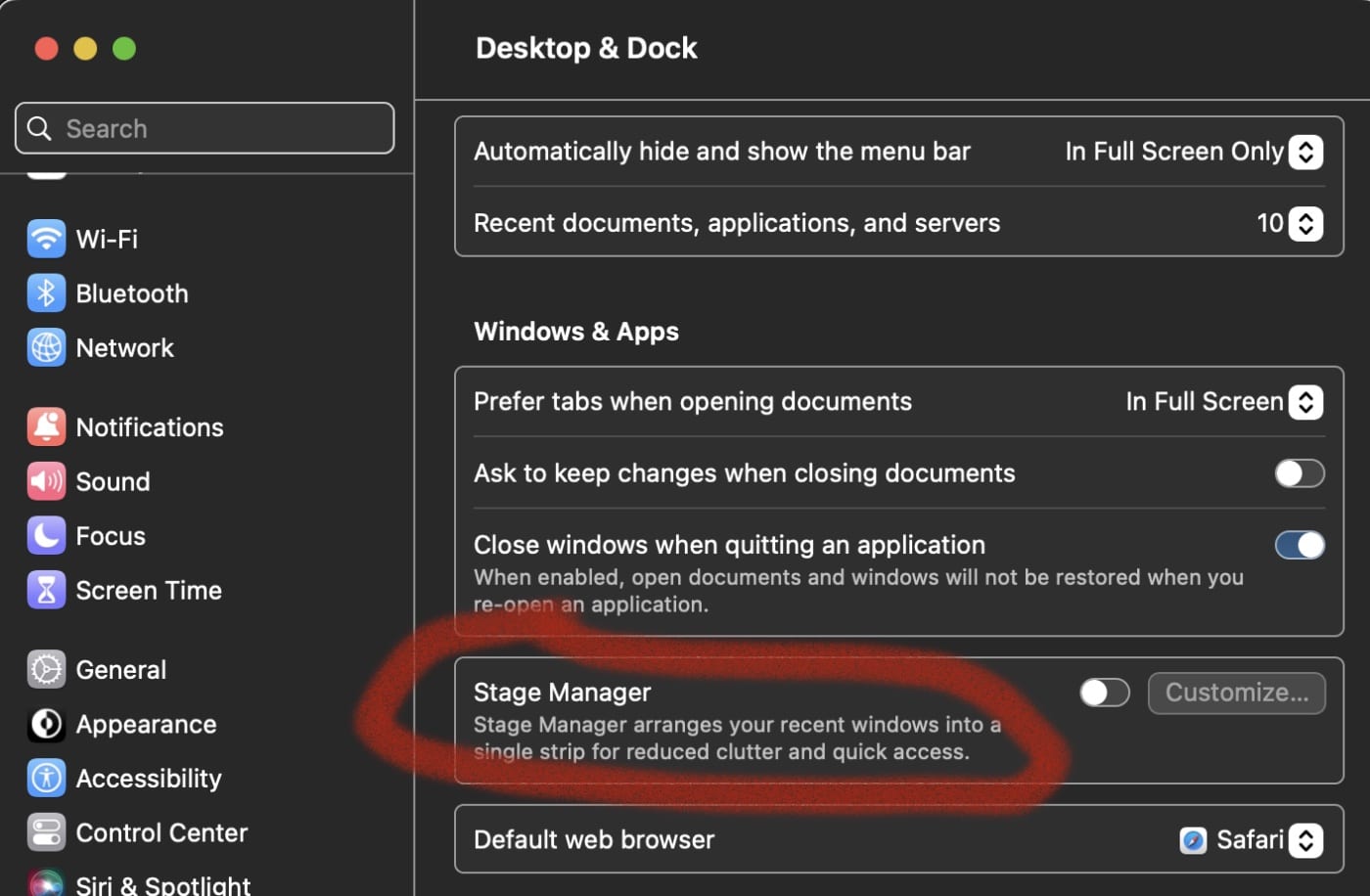Select the Screen Time hourglass icon
Viewport: 1370px width, 896px height.
pyautogui.click(x=46, y=591)
